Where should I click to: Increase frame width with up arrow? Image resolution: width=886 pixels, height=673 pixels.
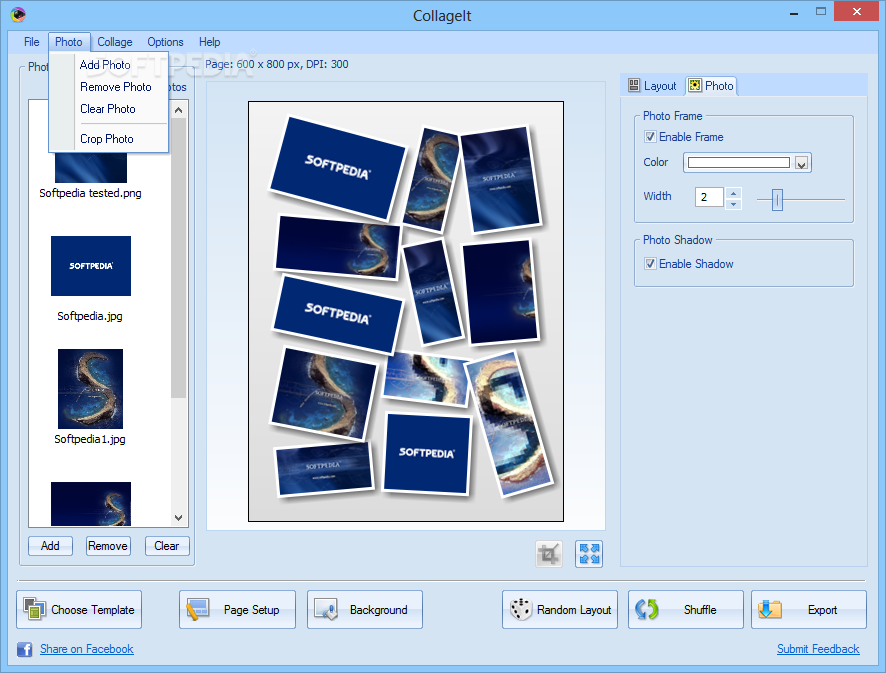tap(733, 193)
